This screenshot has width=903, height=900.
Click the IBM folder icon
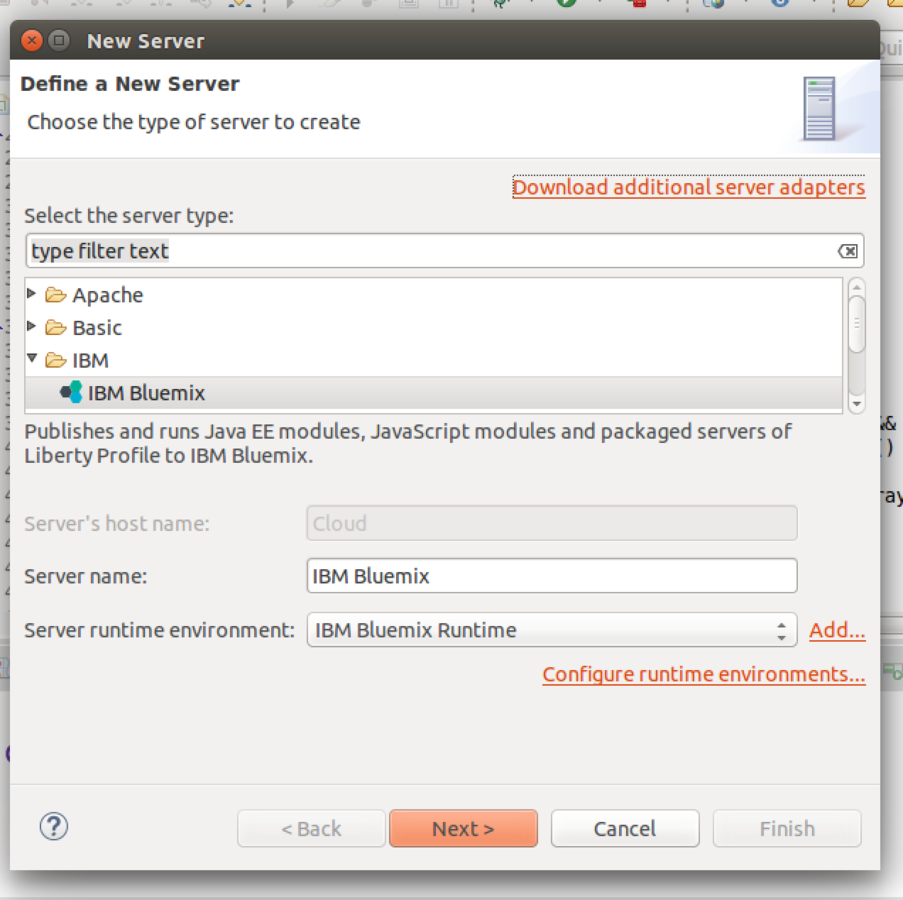tap(56, 360)
